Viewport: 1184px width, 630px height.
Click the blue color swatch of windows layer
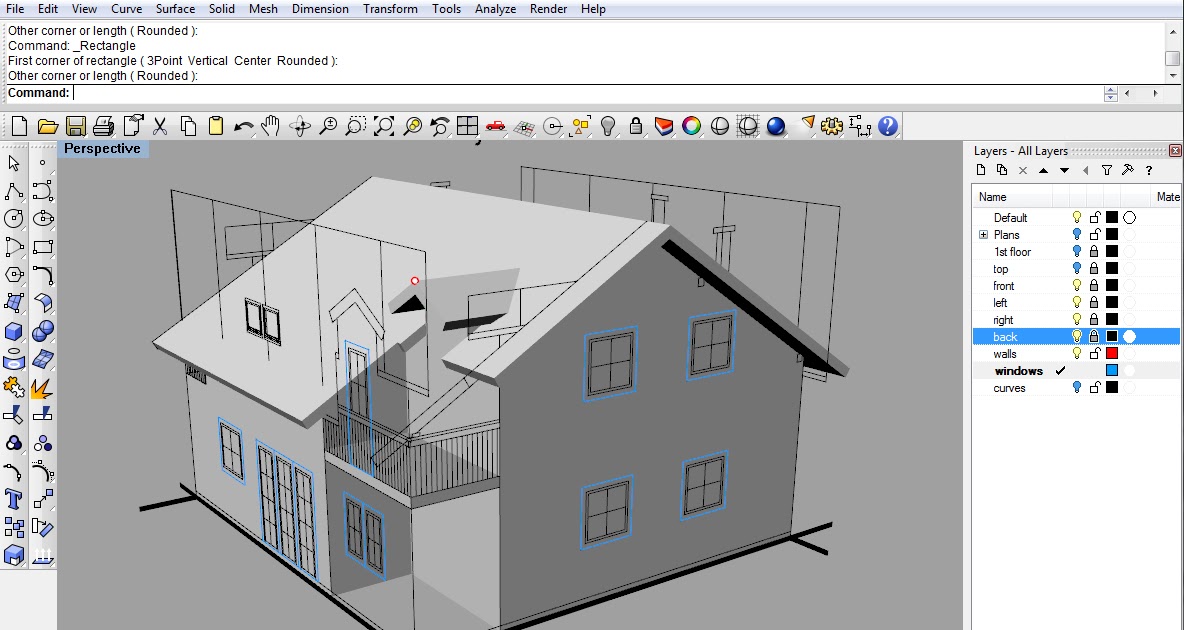click(x=1112, y=370)
